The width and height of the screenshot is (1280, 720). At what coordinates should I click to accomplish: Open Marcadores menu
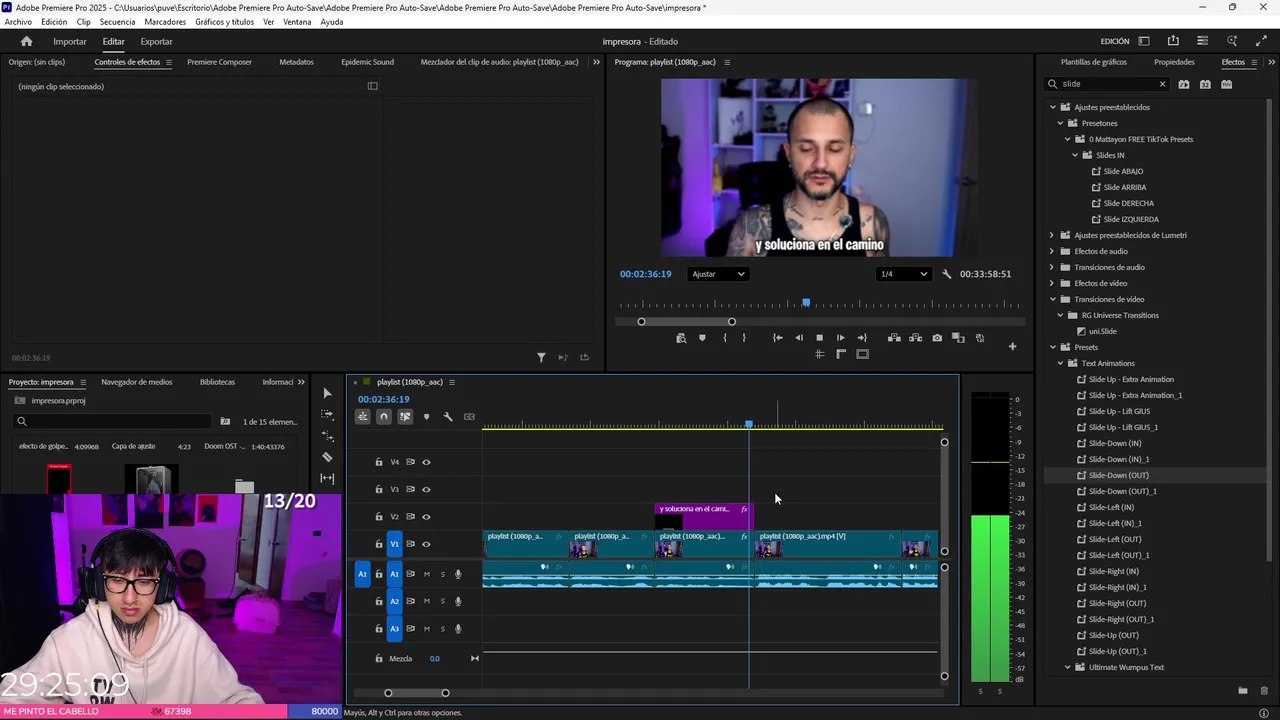point(165,21)
